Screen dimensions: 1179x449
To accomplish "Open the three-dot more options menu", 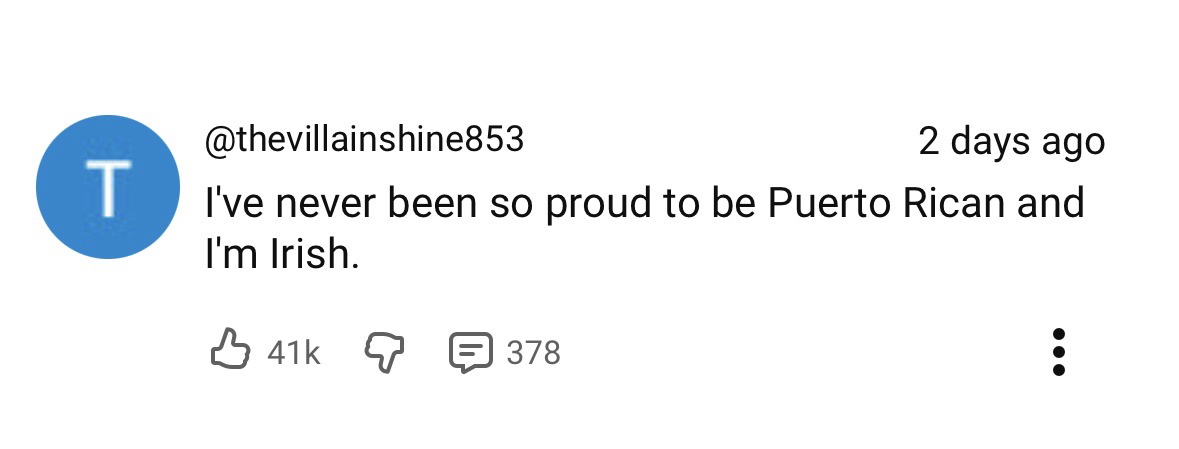I will 1059,352.
